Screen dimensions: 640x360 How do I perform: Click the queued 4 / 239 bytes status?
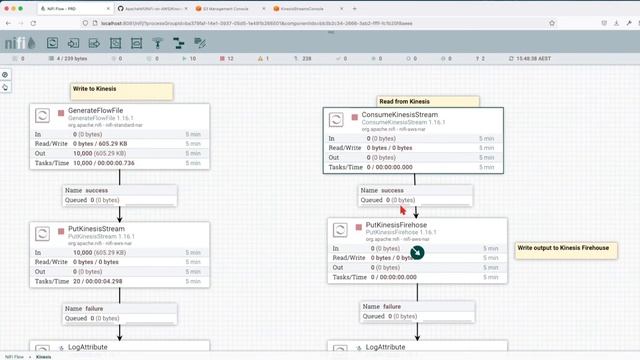coord(68,59)
